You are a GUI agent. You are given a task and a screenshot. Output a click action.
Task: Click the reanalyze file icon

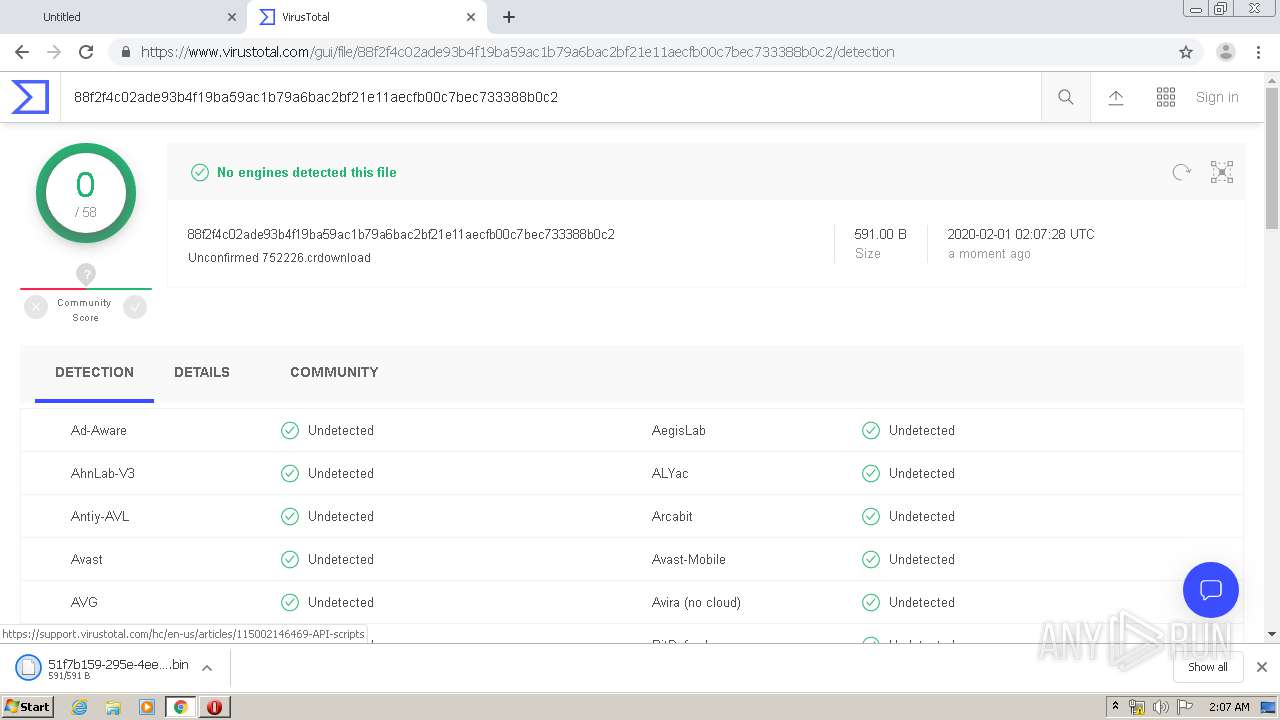pos(1182,172)
